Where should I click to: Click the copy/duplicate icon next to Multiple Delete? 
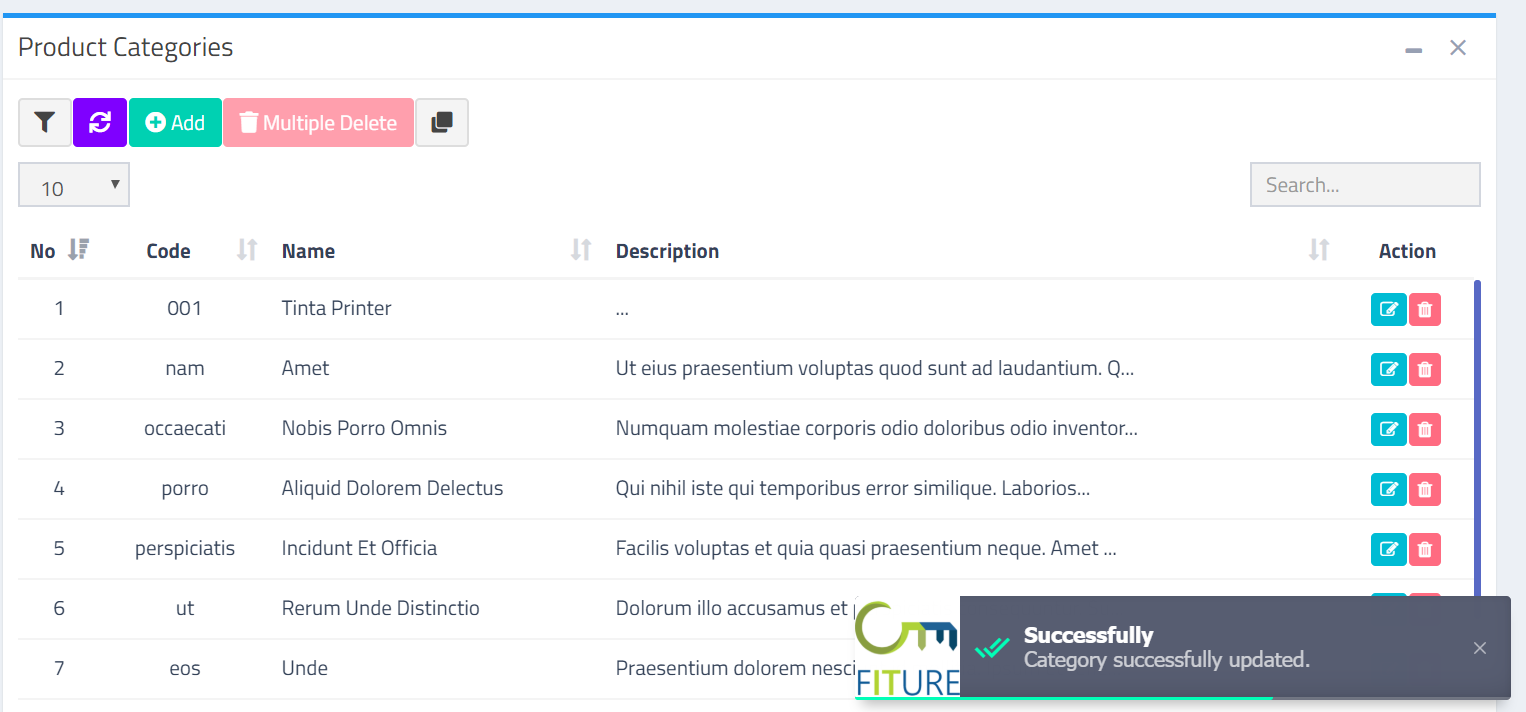[442, 122]
